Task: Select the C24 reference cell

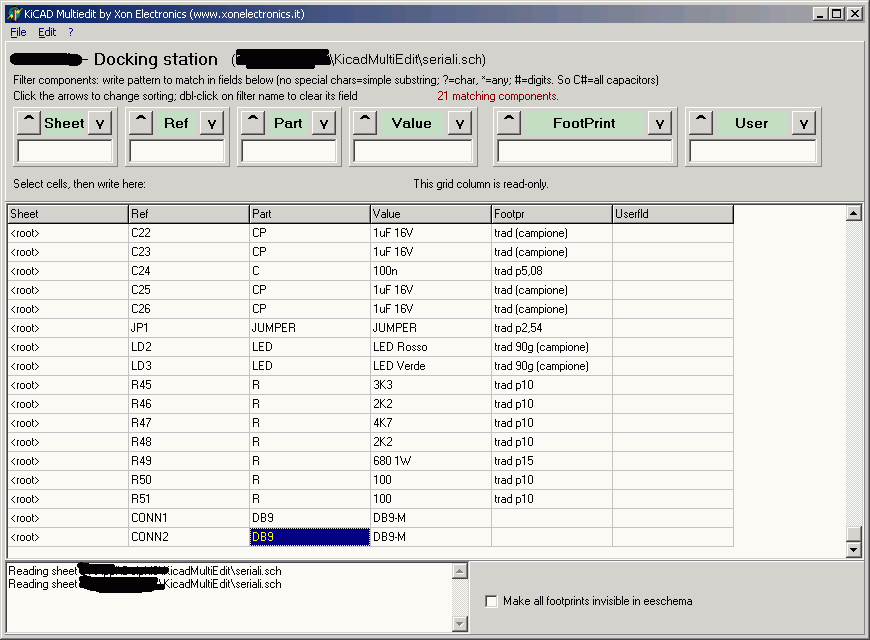Action: (x=189, y=271)
